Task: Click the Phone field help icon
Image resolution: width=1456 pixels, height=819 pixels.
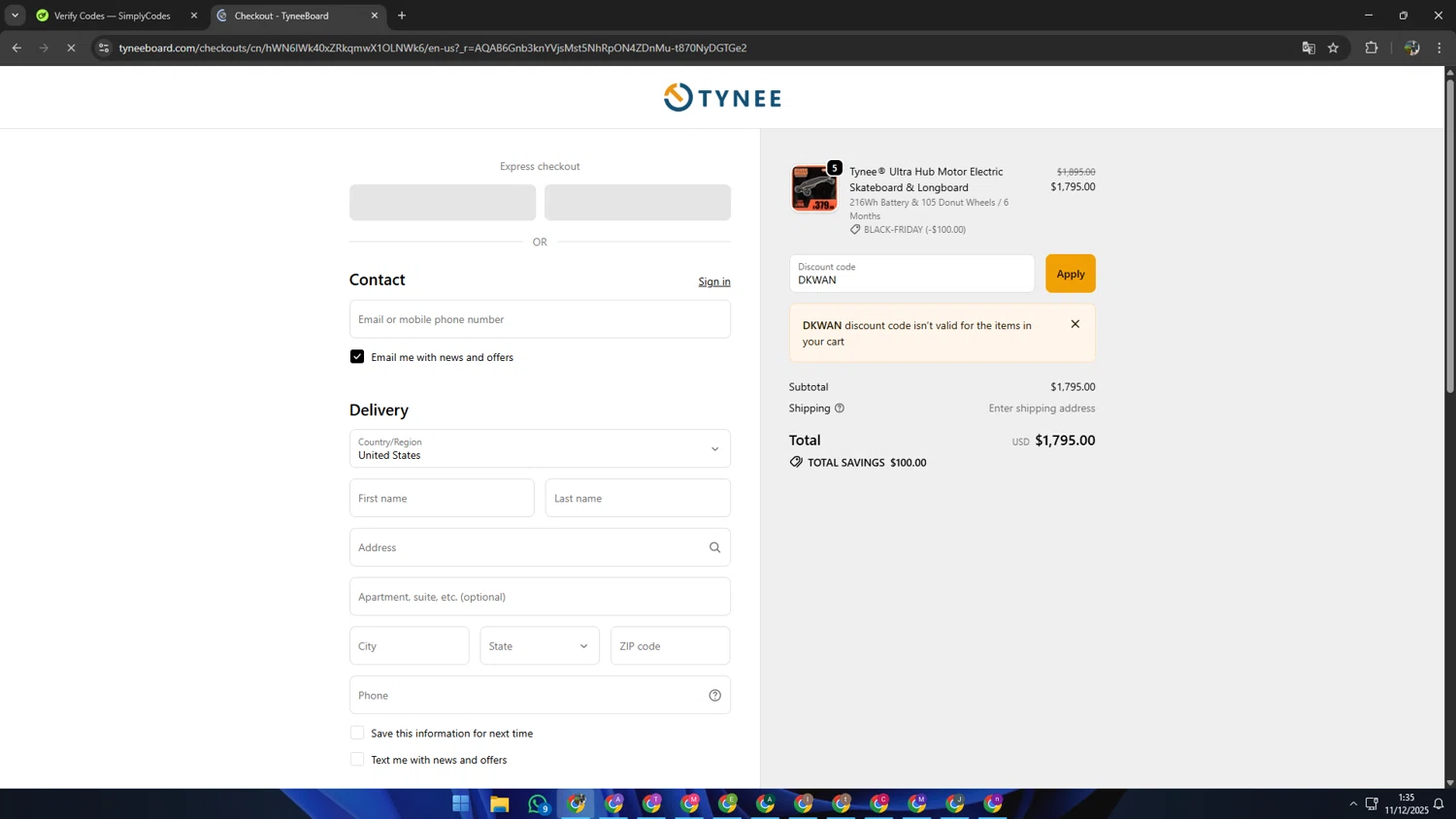Action: [714, 695]
